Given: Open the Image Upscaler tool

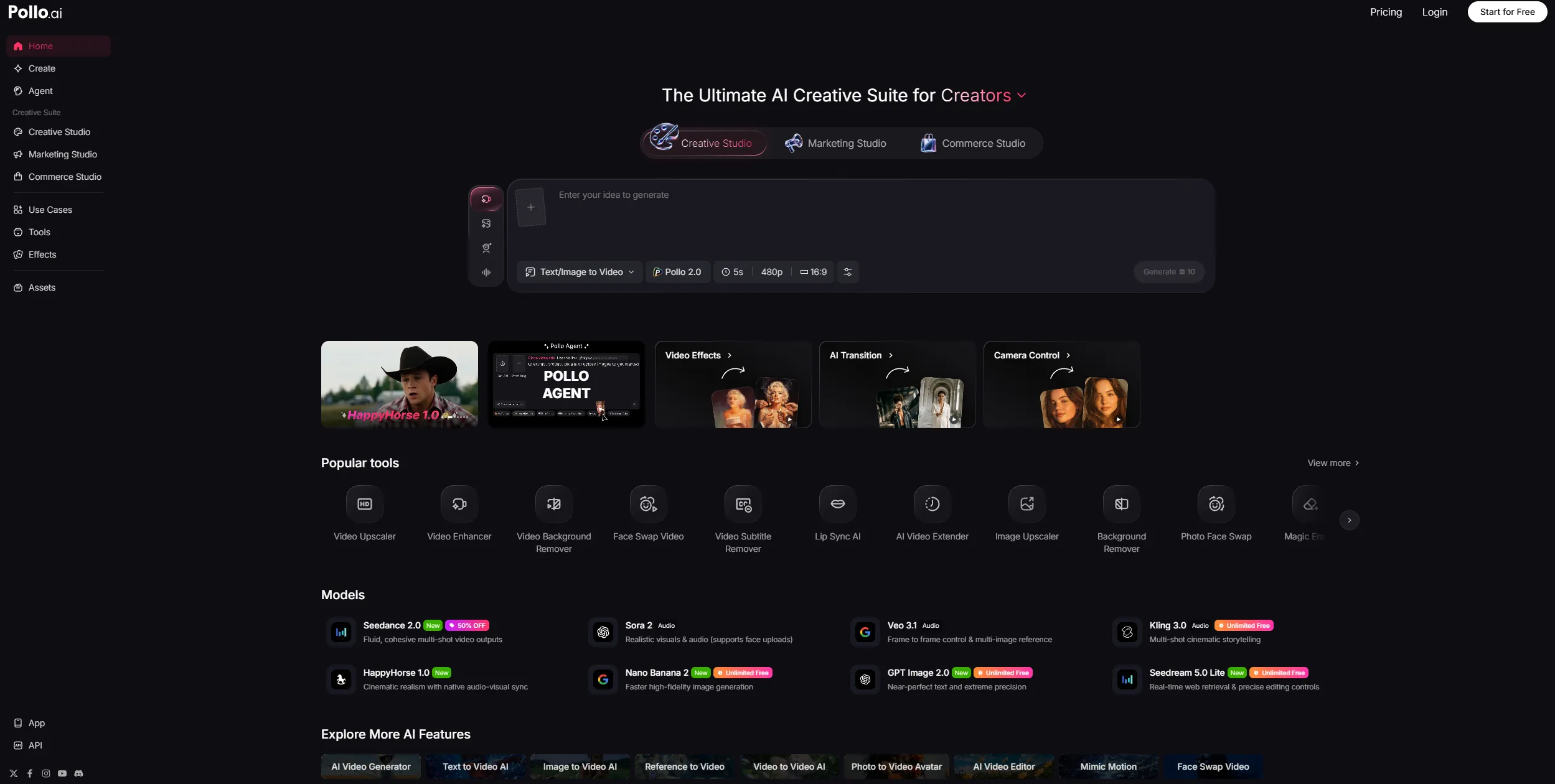Looking at the screenshot, I should point(1027,514).
